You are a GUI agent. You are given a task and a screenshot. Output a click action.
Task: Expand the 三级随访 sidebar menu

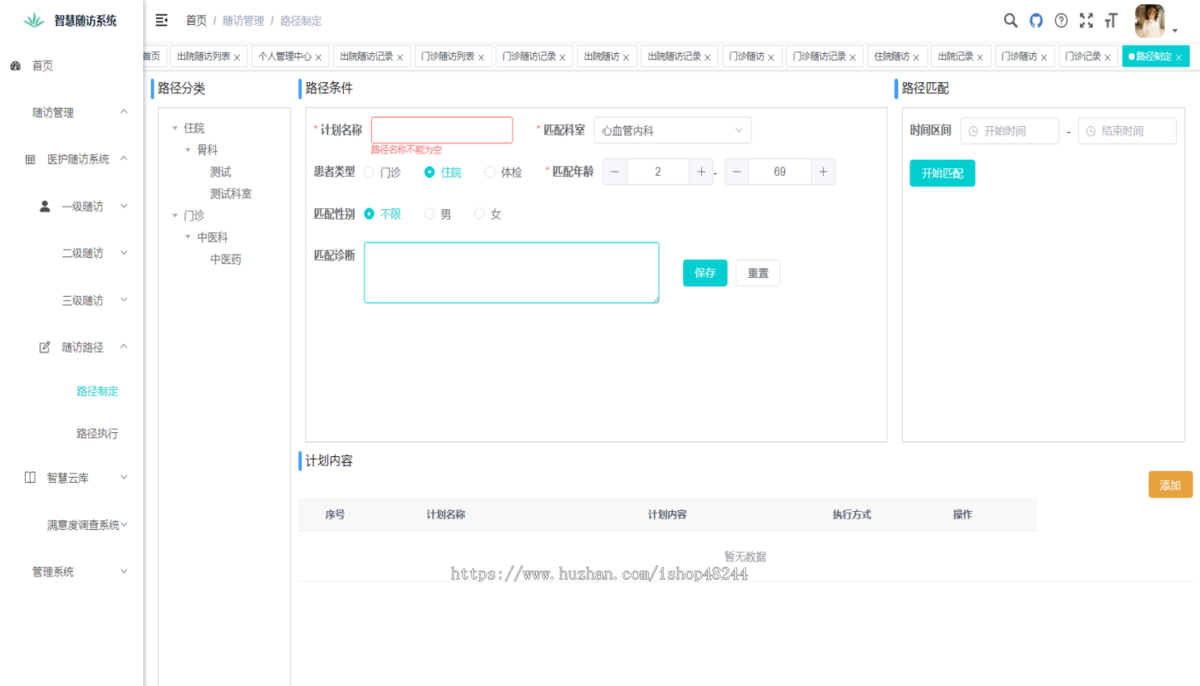tap(124, 300)
